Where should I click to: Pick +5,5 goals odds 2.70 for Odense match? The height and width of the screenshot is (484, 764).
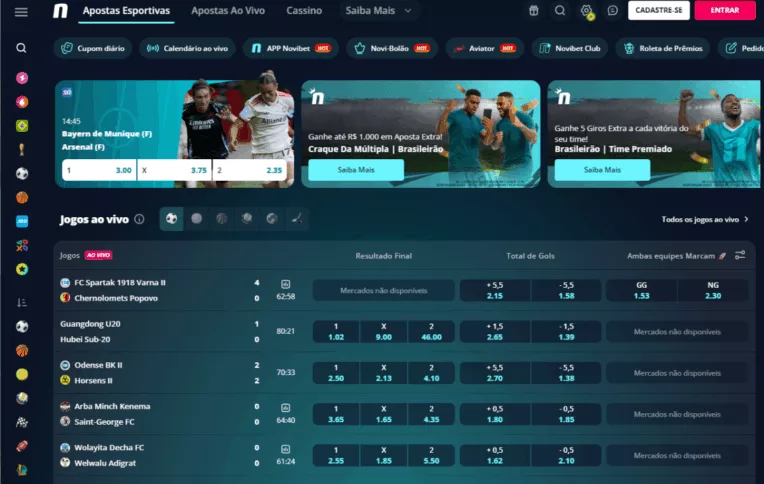494,372
